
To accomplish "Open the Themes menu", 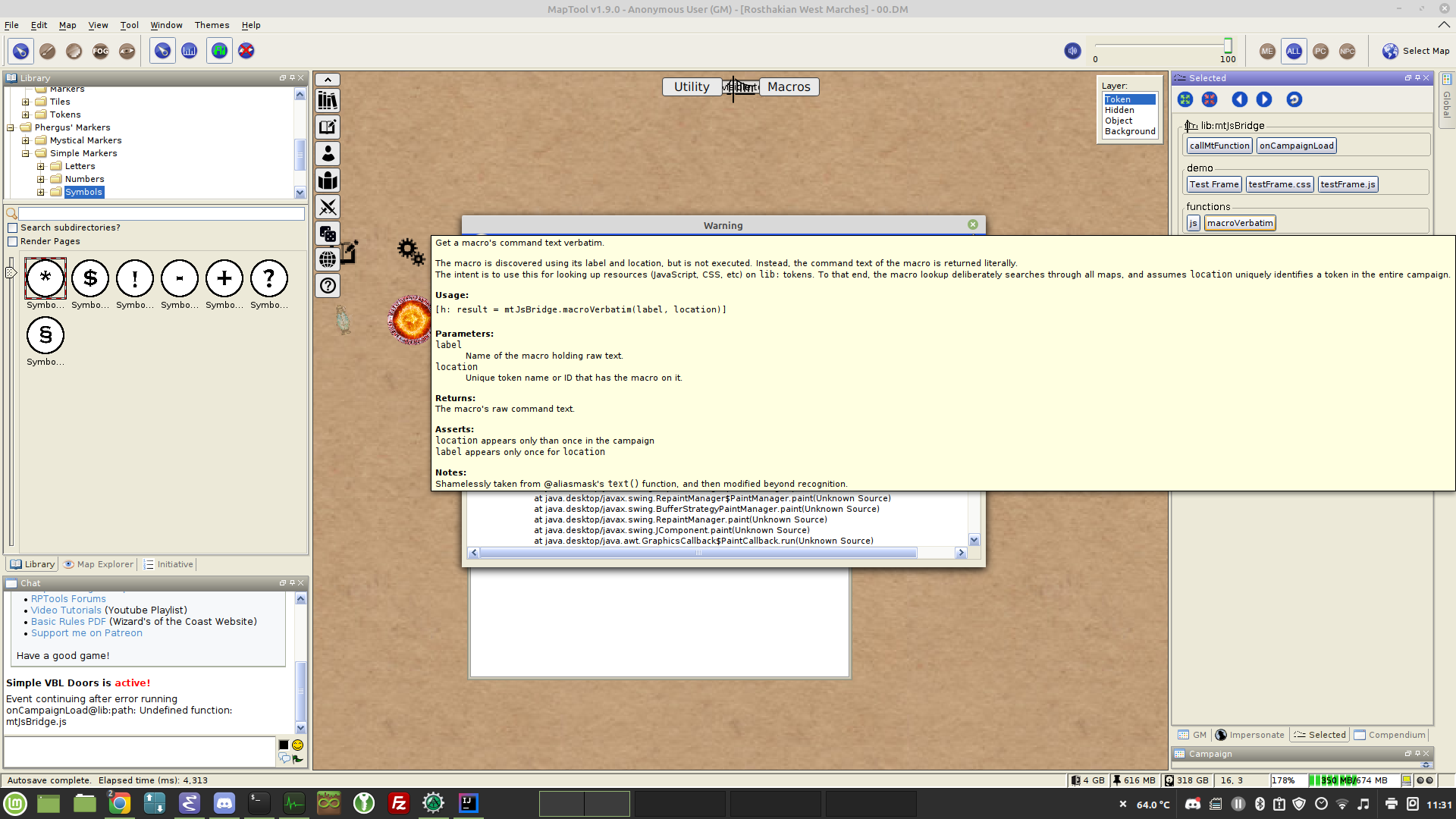I will pyautogui.click(x=212, y=25).
